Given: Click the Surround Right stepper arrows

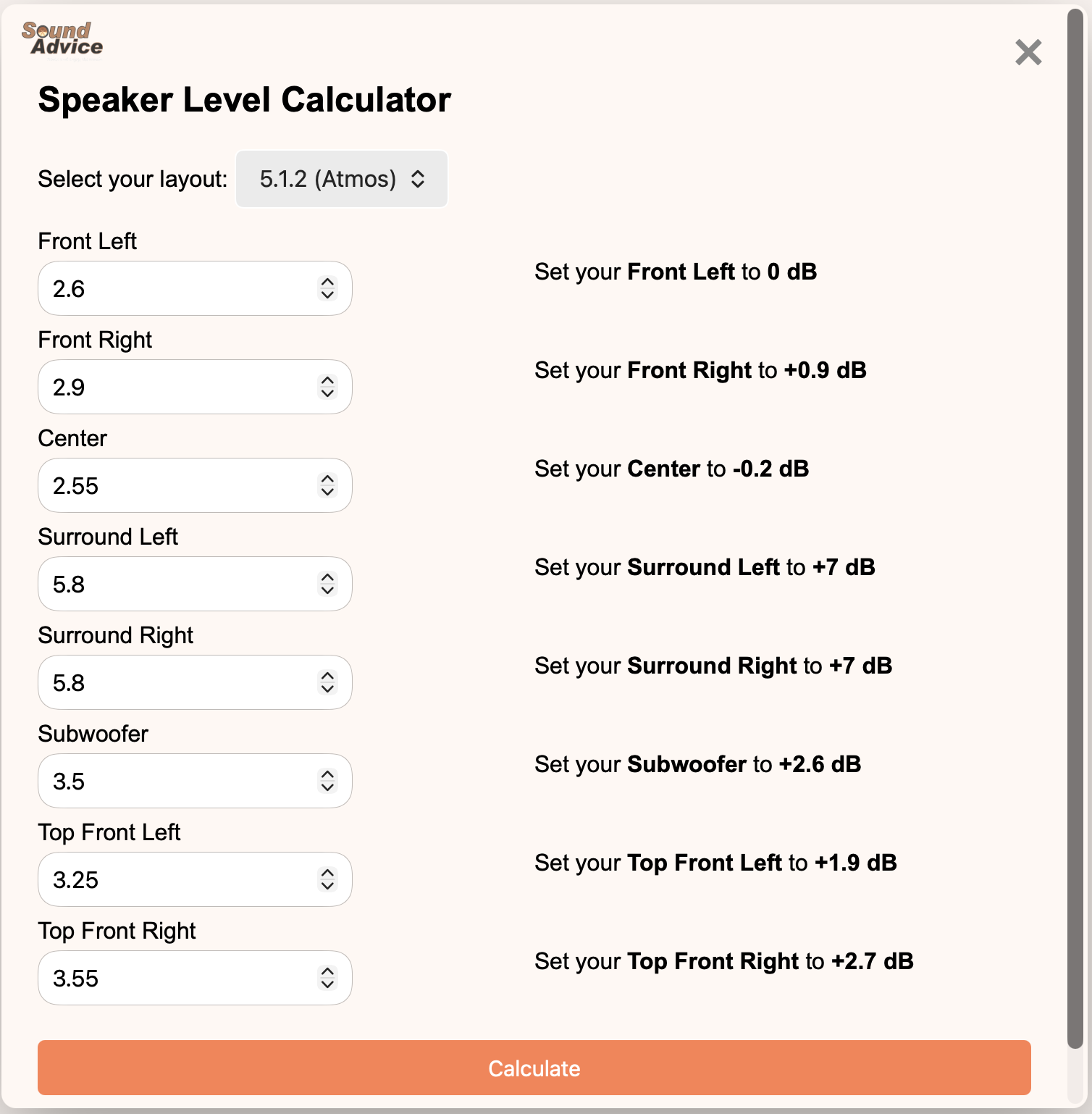Looking at the screenshot, I should coord(328,682).
